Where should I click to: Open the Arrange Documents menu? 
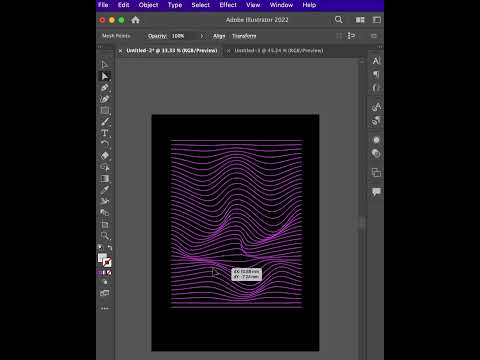tap(360, 20)
